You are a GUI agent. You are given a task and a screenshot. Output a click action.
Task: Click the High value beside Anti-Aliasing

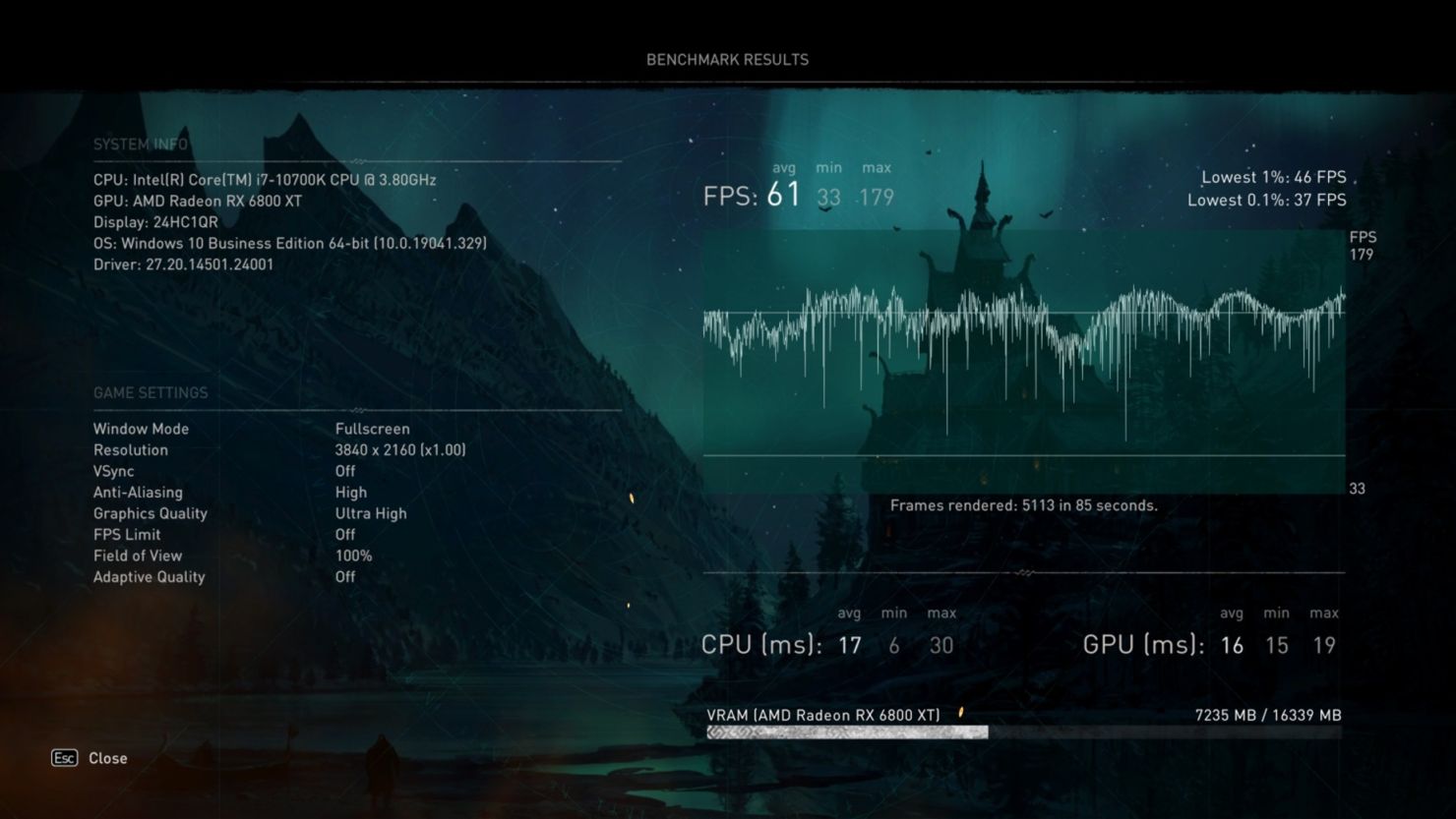351,493
